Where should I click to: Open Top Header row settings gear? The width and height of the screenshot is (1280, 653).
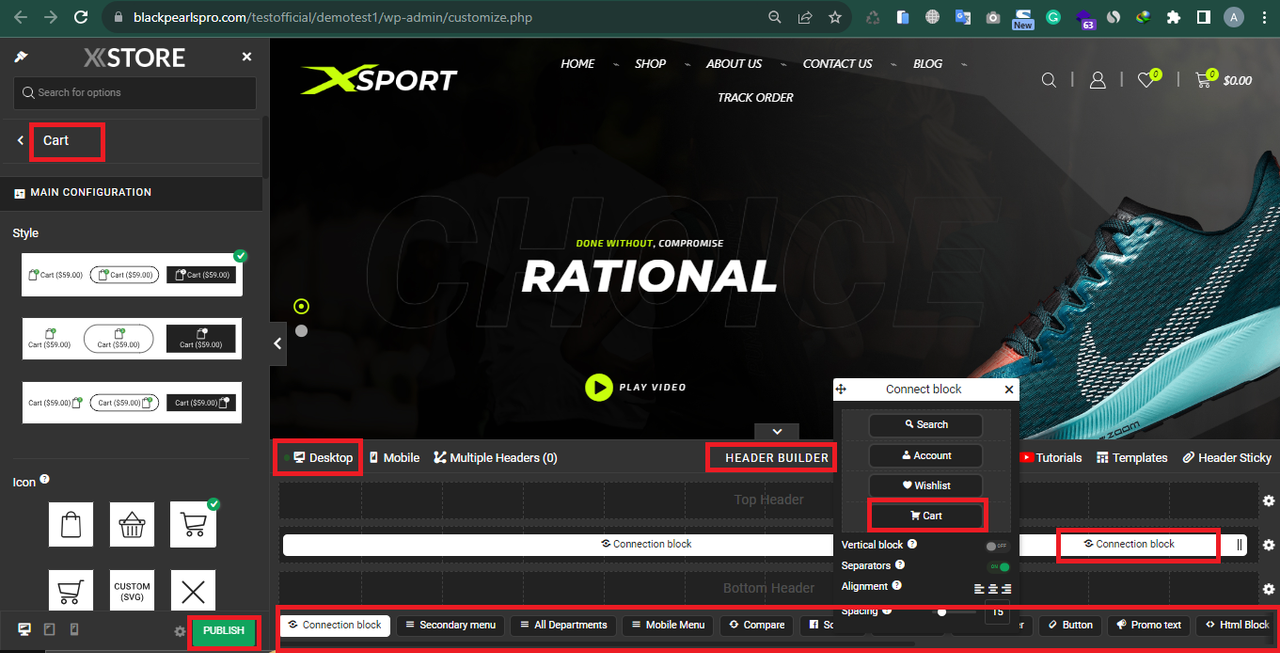pyautogui.click(x=1268, y=500)
